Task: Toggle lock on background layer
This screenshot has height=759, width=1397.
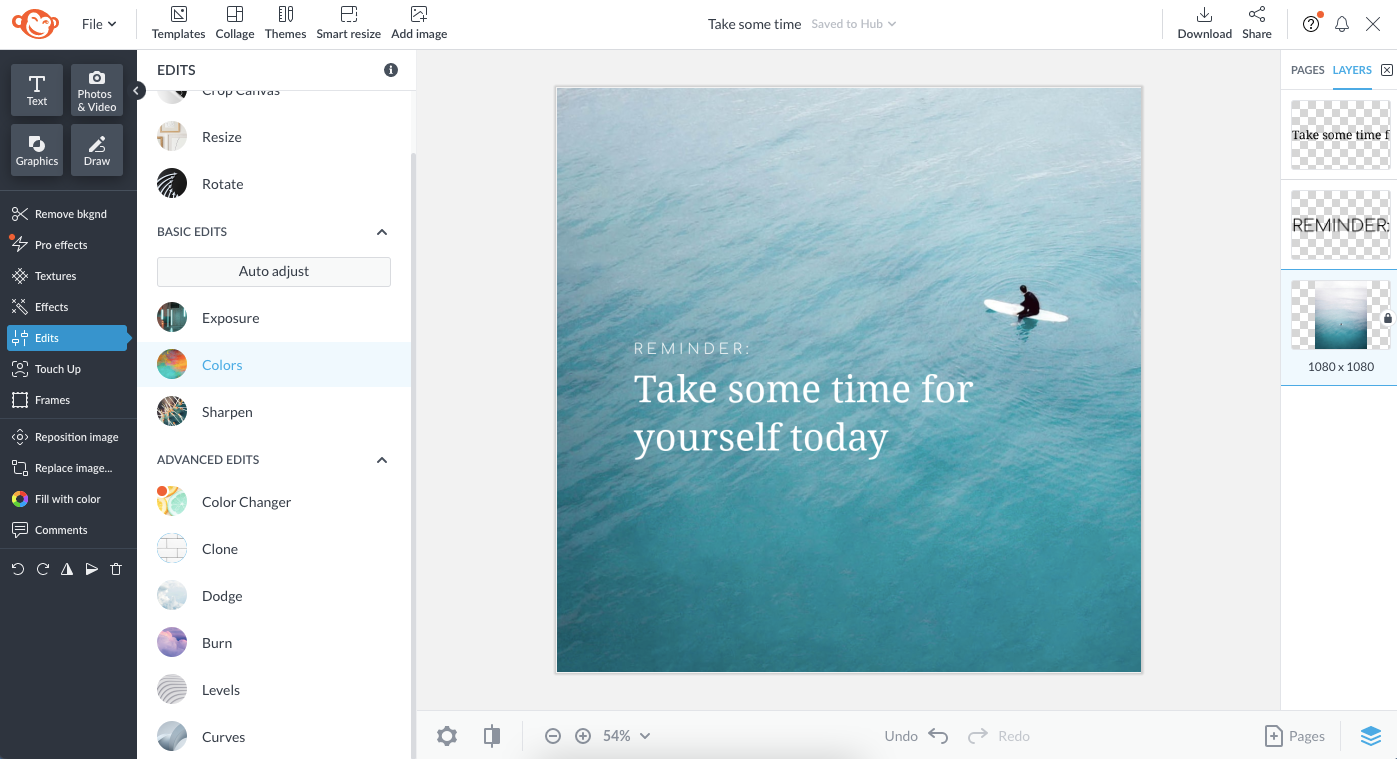Action: pyautogui.click(x=1388, y=318)
